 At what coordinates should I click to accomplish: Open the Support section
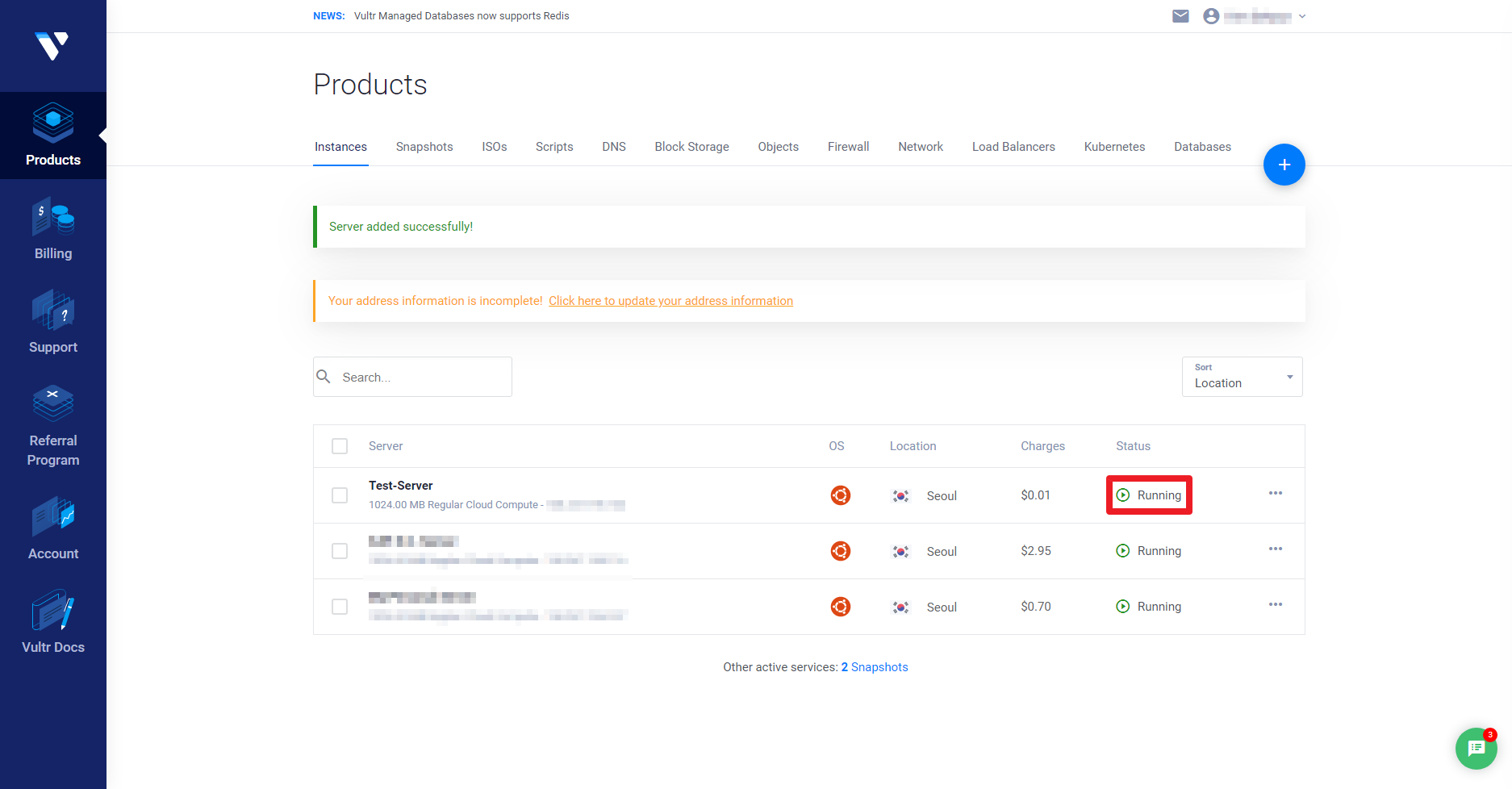(x=53, y=323)
